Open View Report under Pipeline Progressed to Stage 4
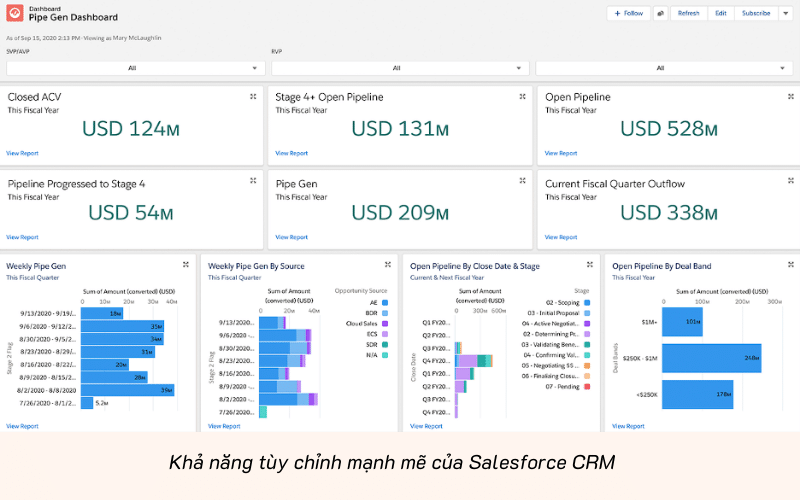 point(22,237)
